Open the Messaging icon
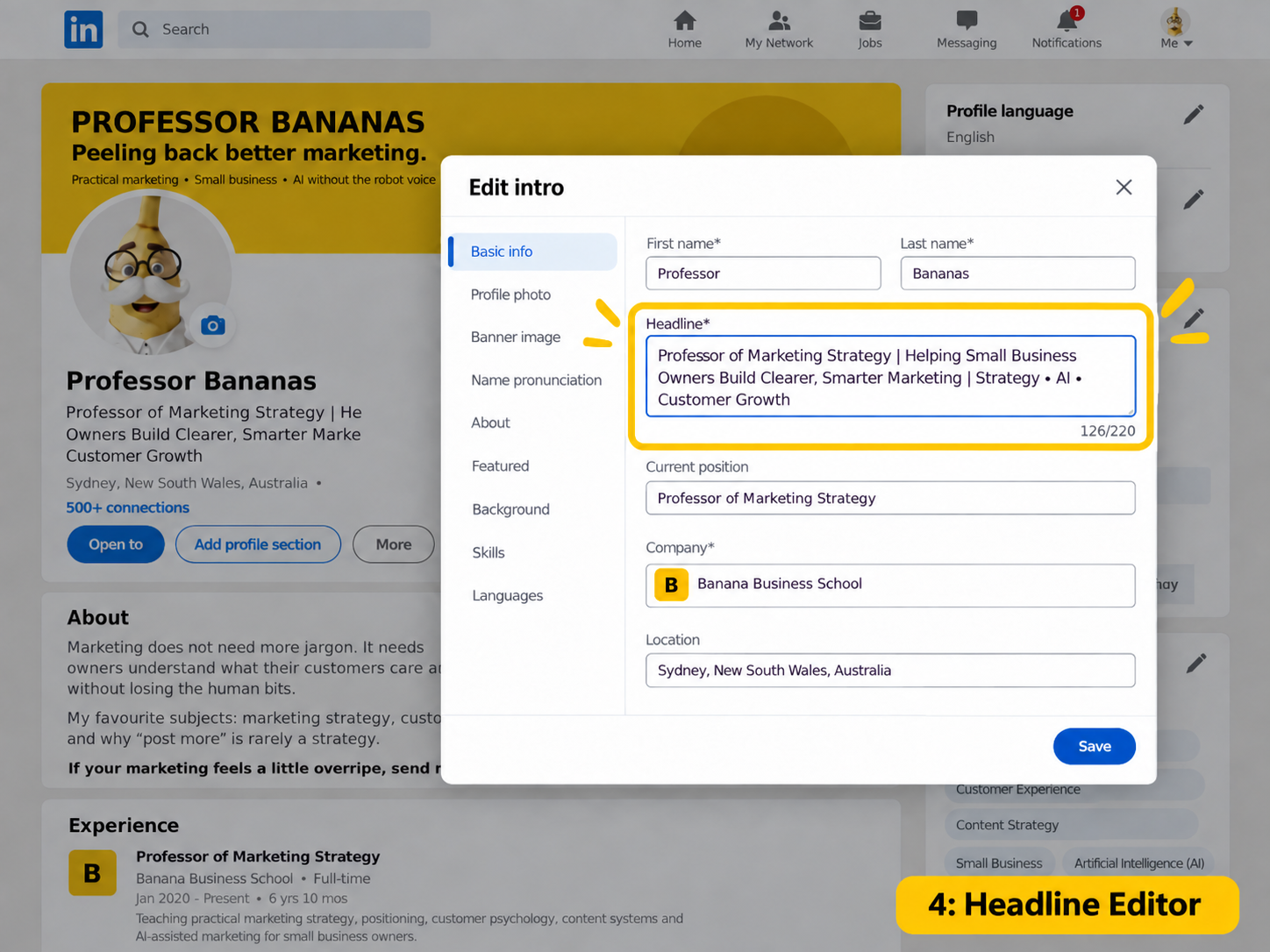 pyautogui.click(x=967, y=20)
